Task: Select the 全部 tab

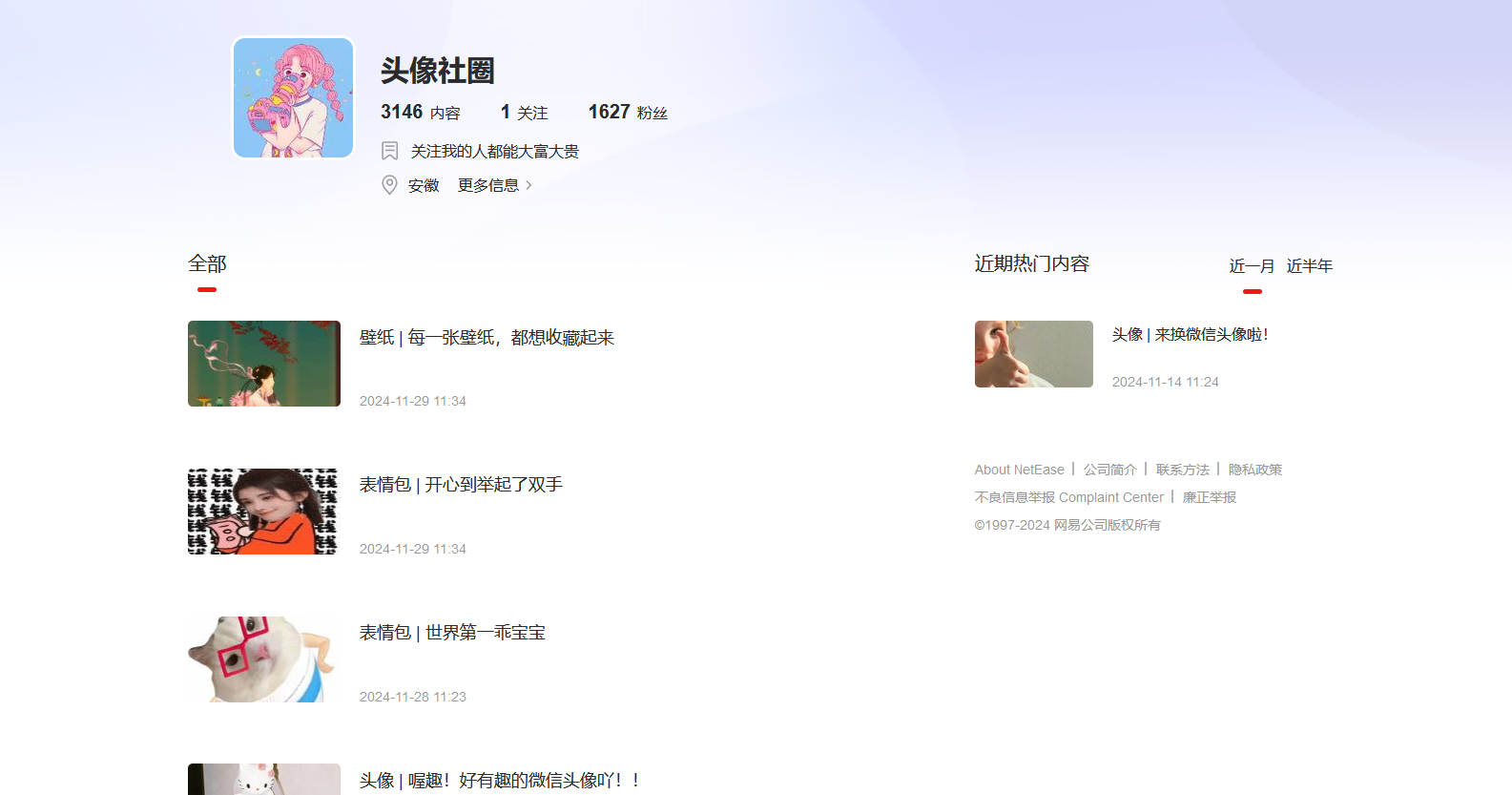Action: [x=207, y=263]
